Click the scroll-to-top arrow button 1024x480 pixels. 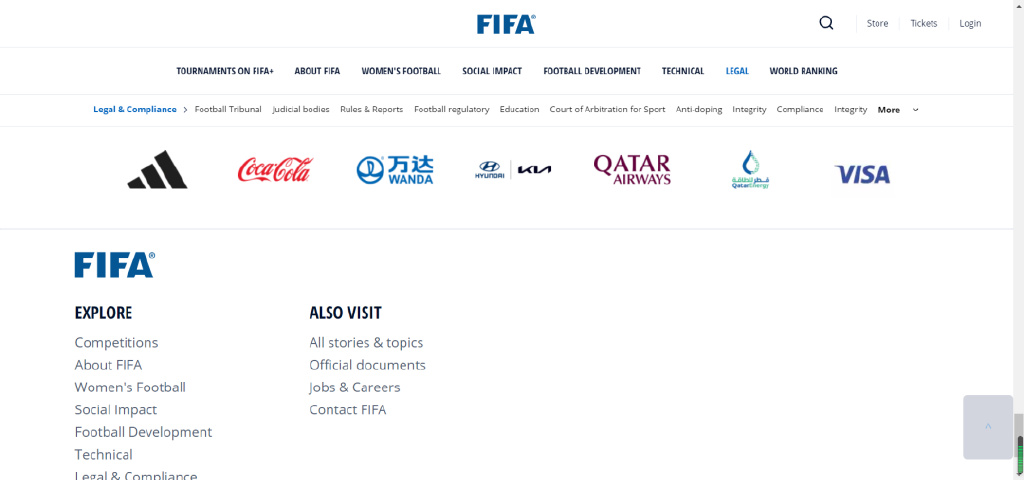(988, 427)
